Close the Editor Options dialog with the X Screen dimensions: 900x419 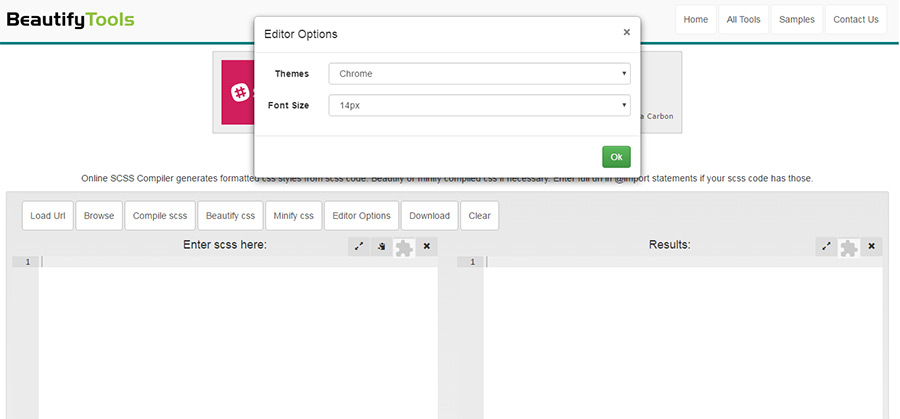tap(627, 32)
